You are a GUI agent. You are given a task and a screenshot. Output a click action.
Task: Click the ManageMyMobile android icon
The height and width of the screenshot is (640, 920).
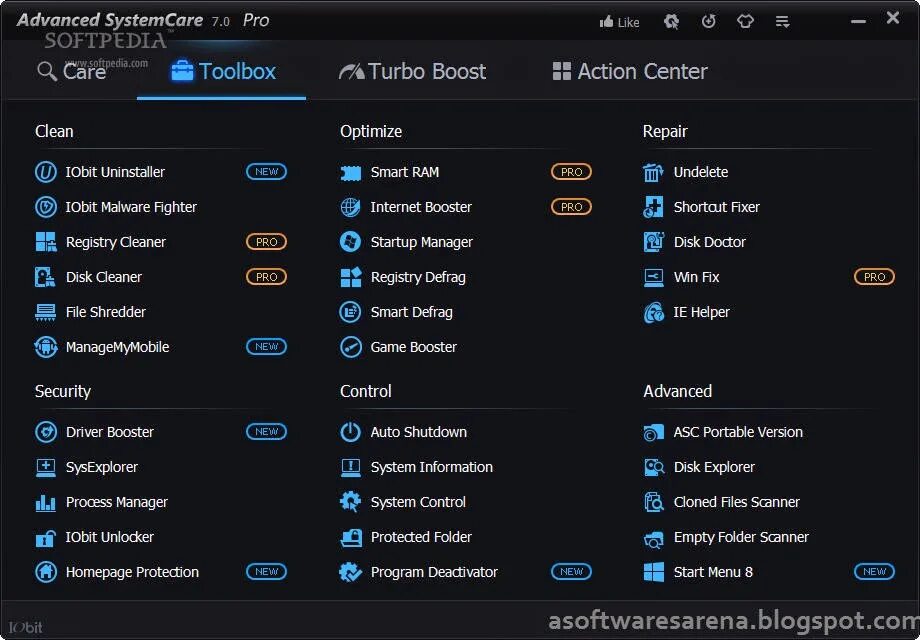click(x=46, y=347)
